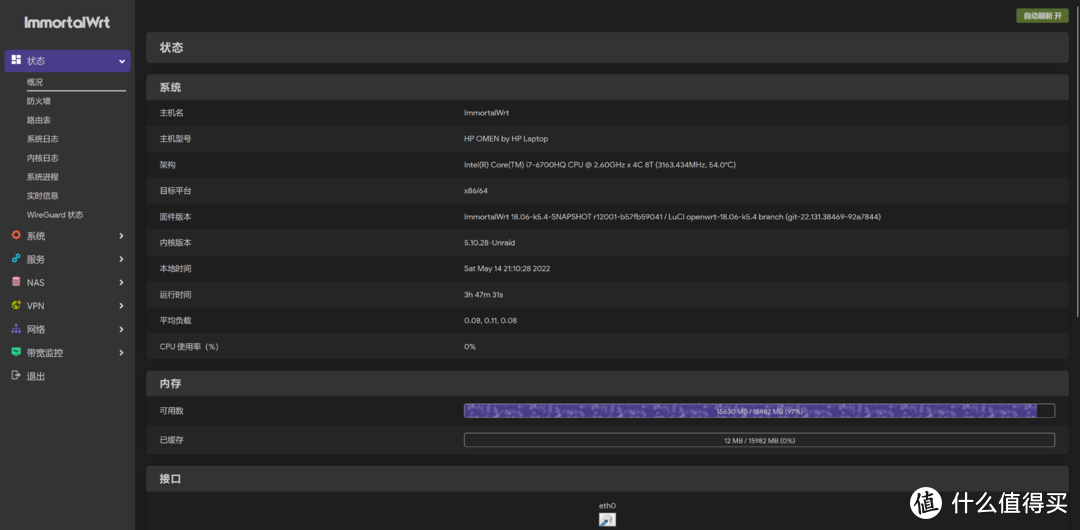Click the CPU 使用率 0% value
This screenshot has width=1080, height=530.
click(470, 346)
